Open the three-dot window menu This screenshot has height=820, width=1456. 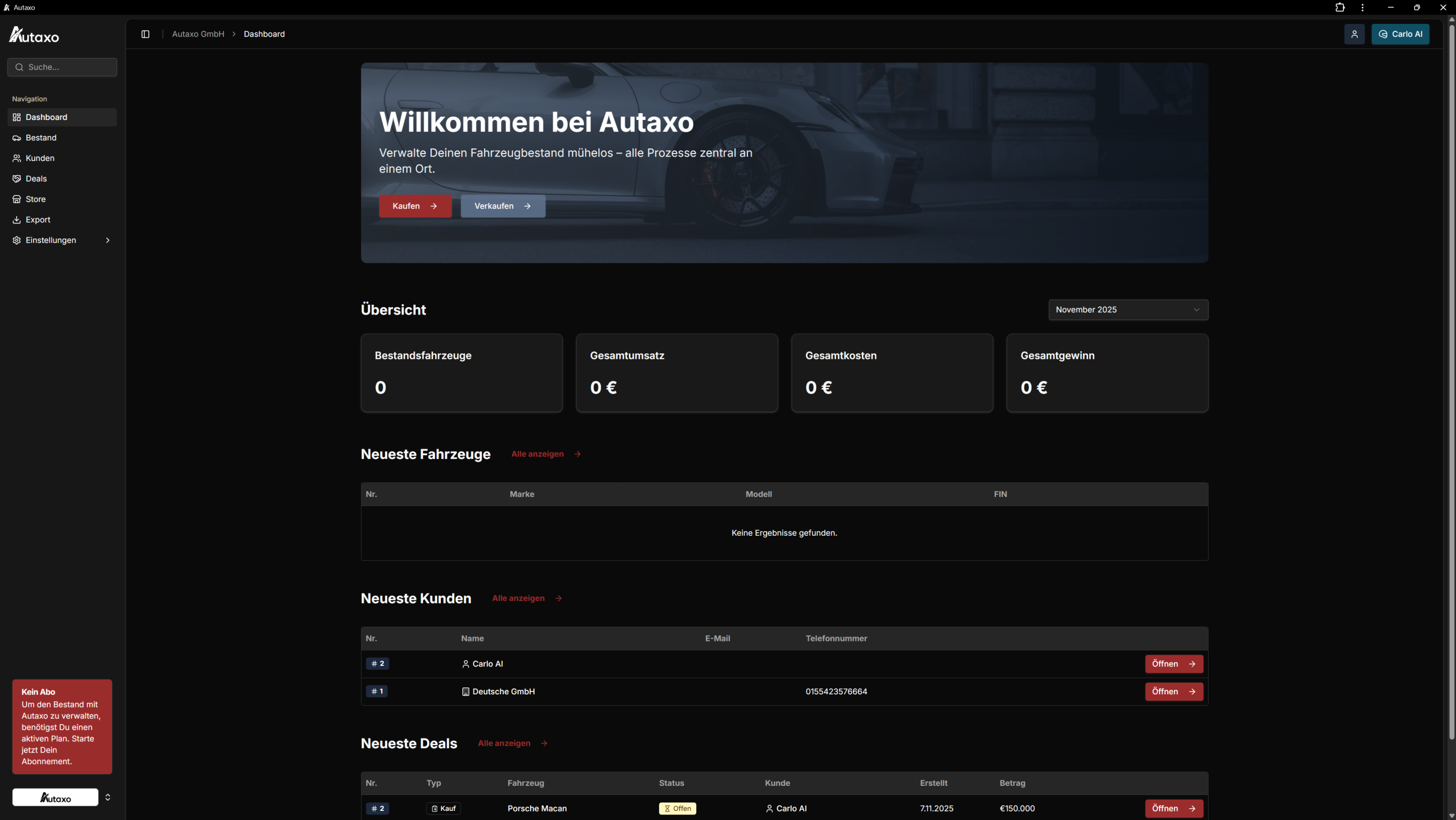(1362, 7)
